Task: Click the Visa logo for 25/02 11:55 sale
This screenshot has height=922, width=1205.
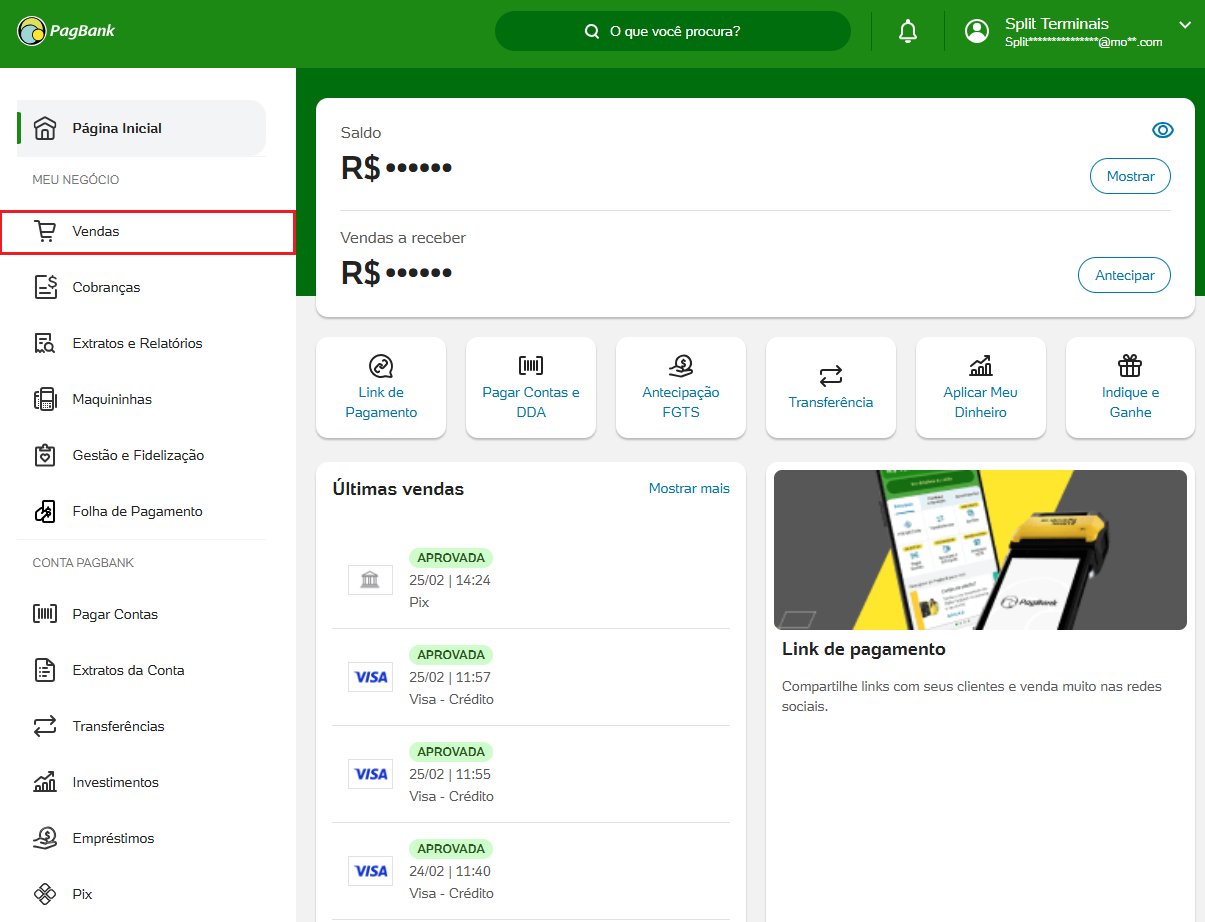Action: coord(370,774)
